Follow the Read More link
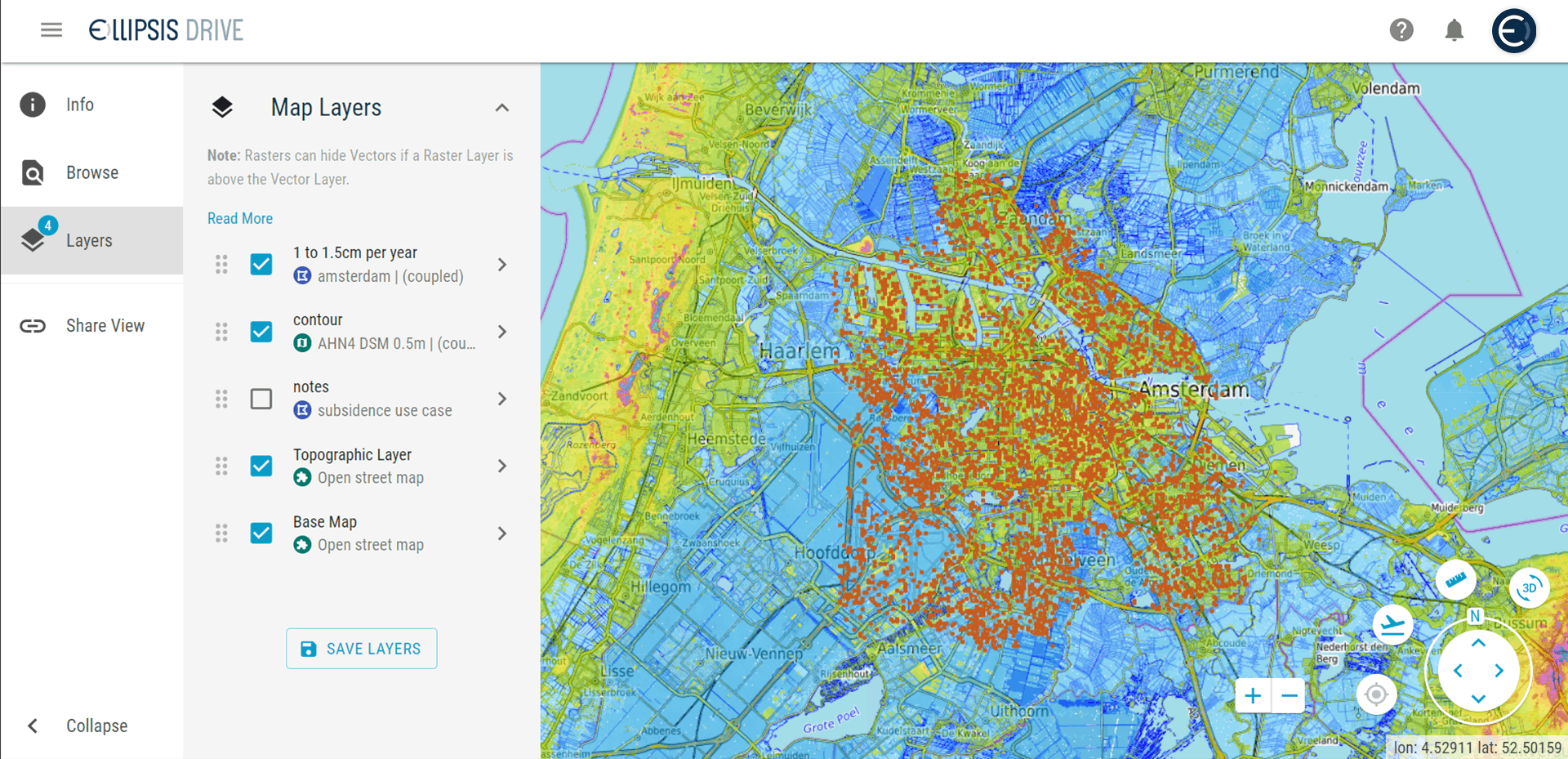The image size is (1568, 759). pyautogui.click(x=240, y=218)
